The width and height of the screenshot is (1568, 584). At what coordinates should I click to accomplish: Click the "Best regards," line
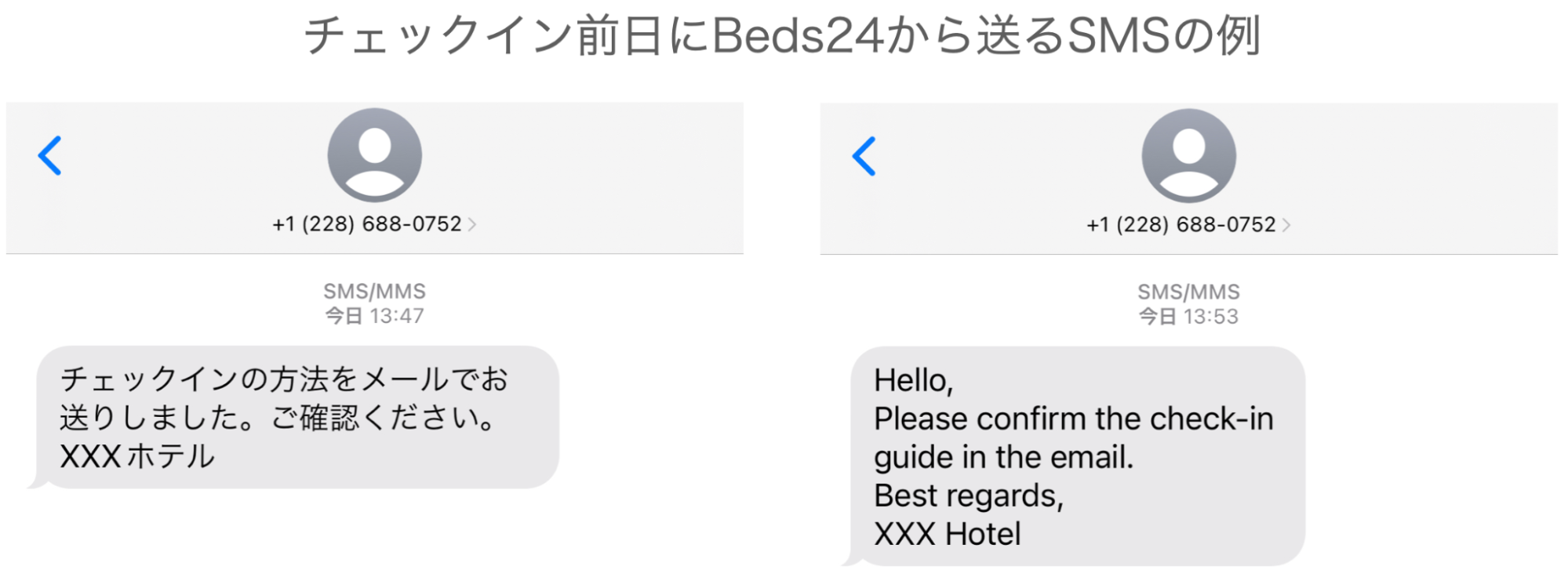[x=969, y=495]
